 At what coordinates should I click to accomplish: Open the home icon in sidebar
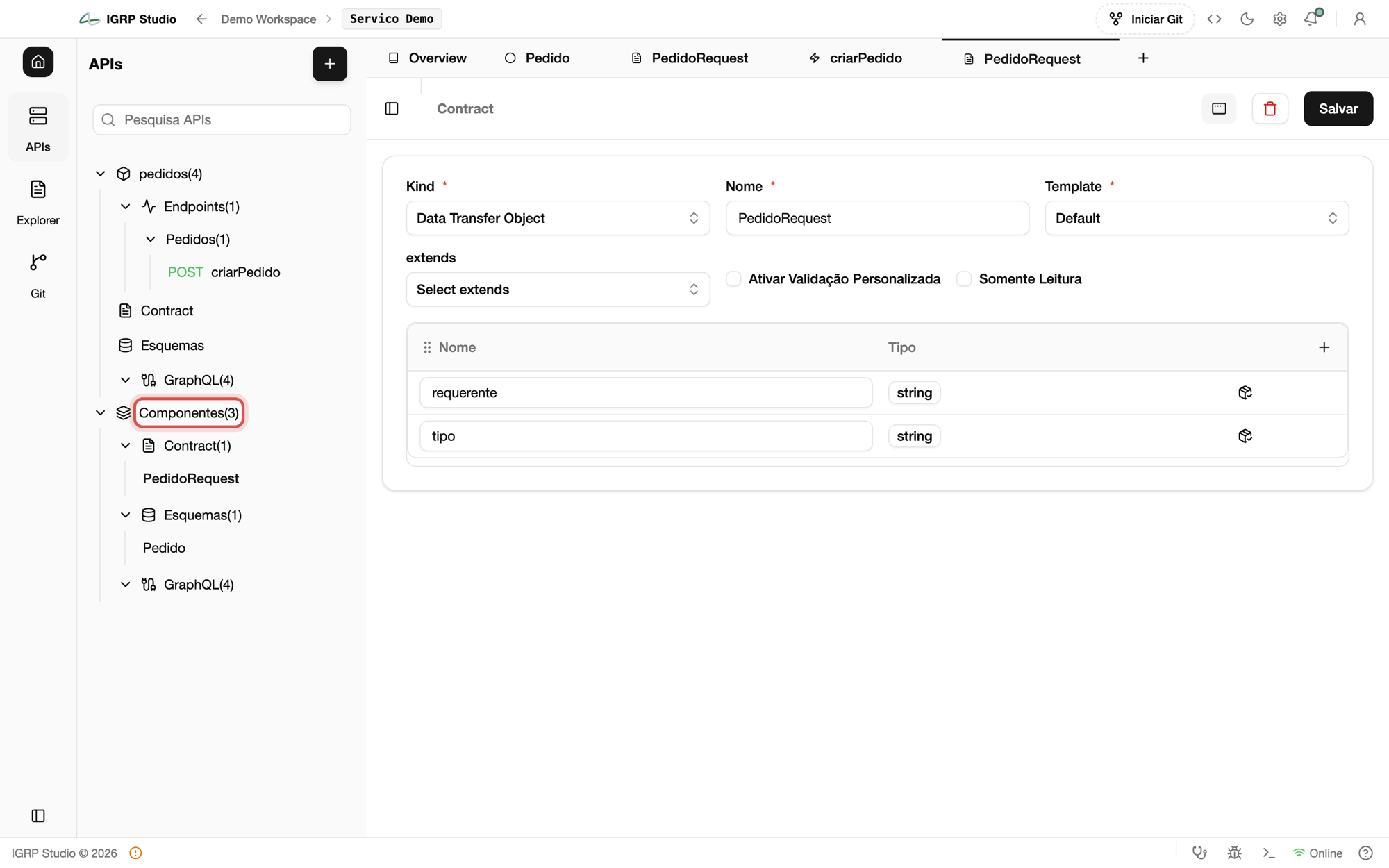[x=38, y=62]
